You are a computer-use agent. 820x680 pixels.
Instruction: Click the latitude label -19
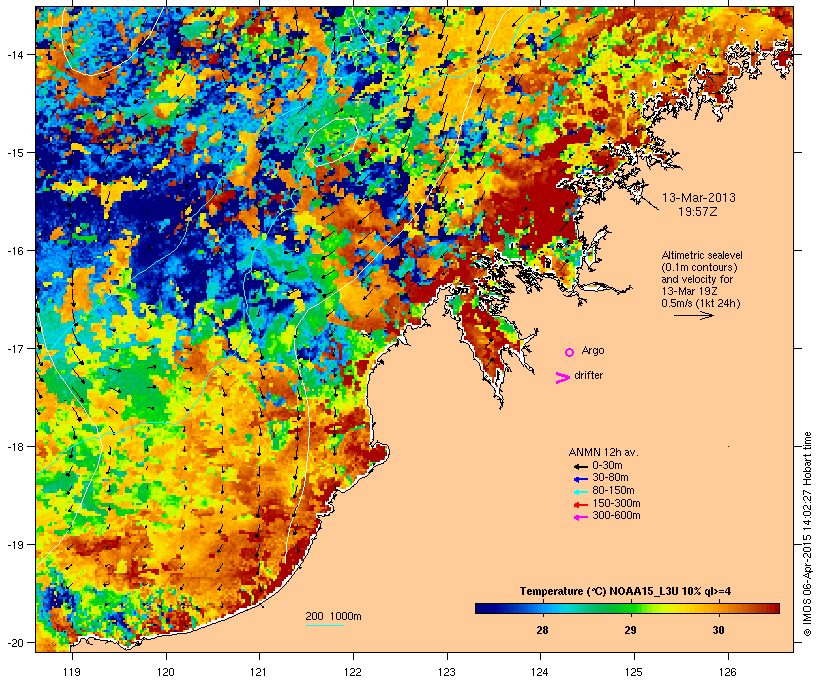[14, 545]
